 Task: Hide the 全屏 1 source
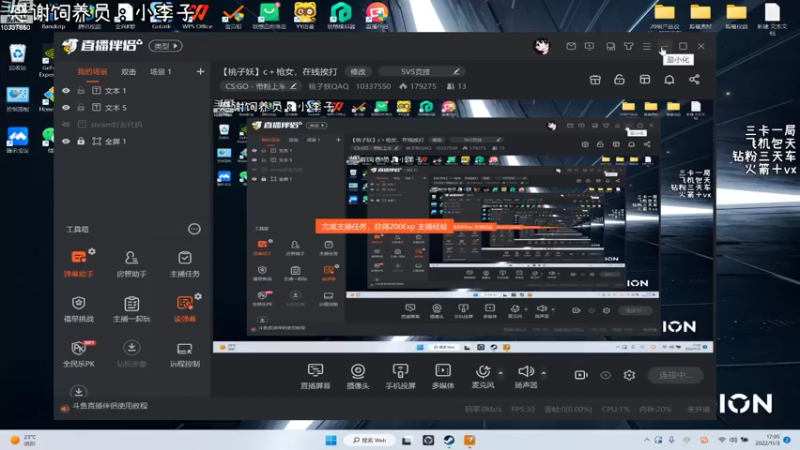point(66,141)
